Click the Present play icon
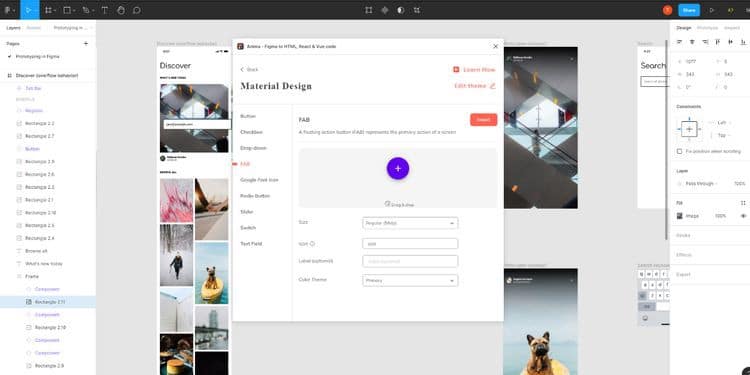This screenshot has height=375, width=750. 712,10
